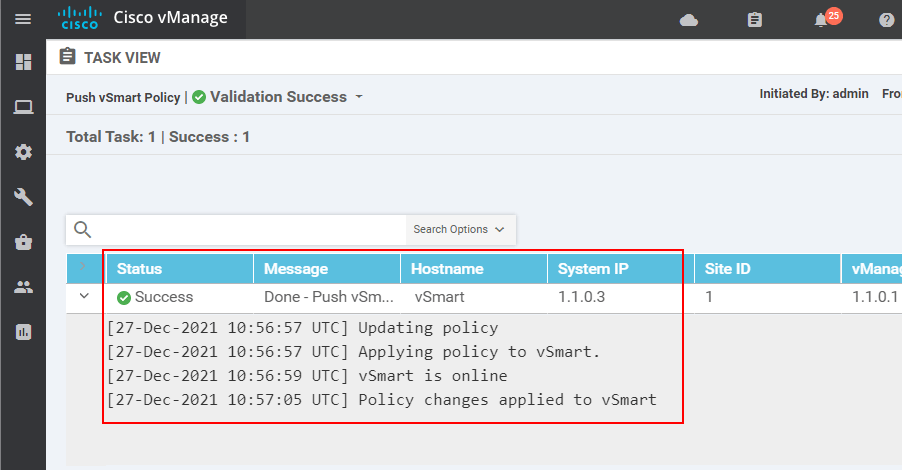The height and width of the screenshot is (470, 902).
Task: Sort table by Hostname column header
Action: click(x=449, y=269)
